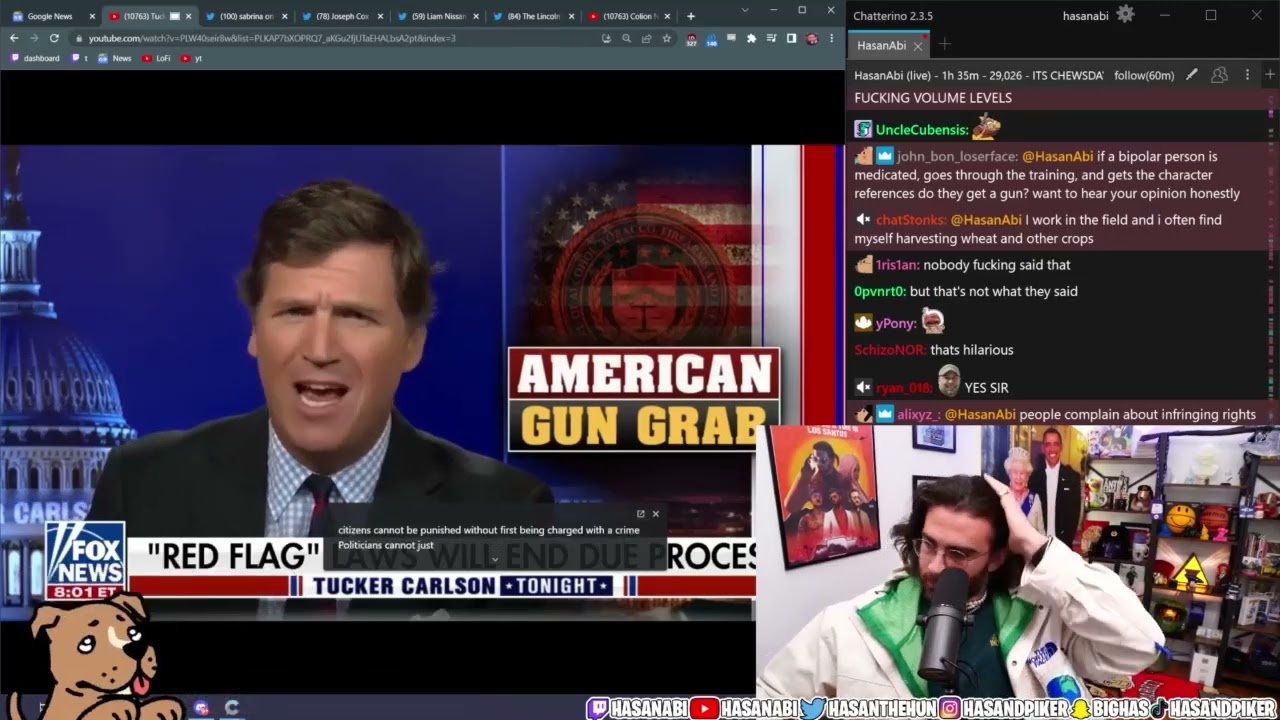Image resolution: width=1280 pixels, height=720 pixels.
Task: Add a new Chatterino tab
Action: [944, 45]
